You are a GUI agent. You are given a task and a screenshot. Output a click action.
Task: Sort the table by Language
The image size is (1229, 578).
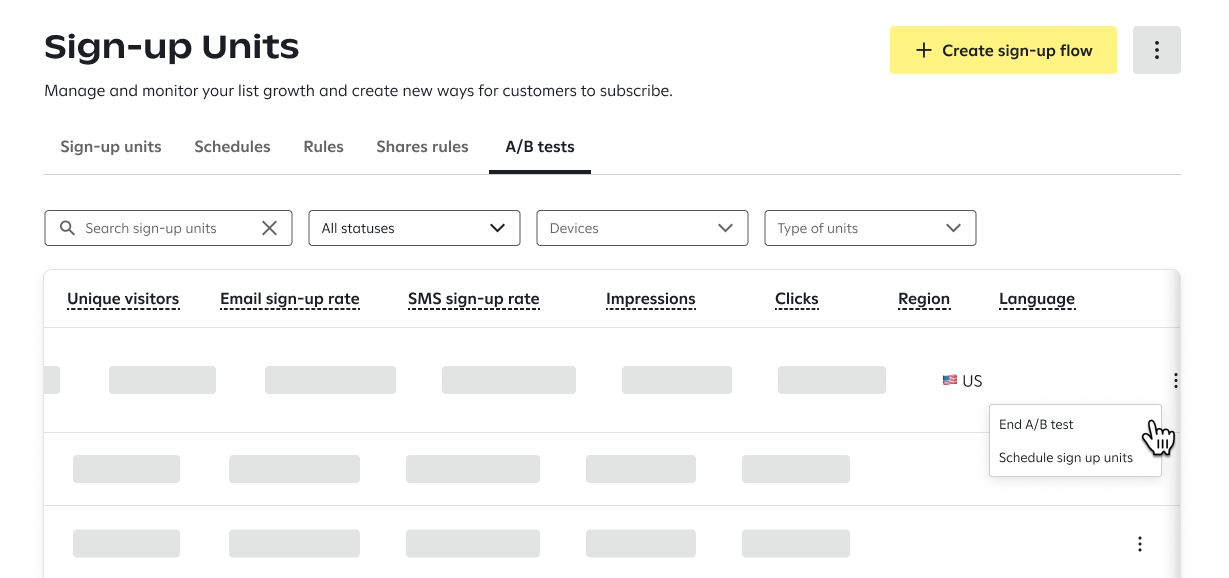point(1037,298)
